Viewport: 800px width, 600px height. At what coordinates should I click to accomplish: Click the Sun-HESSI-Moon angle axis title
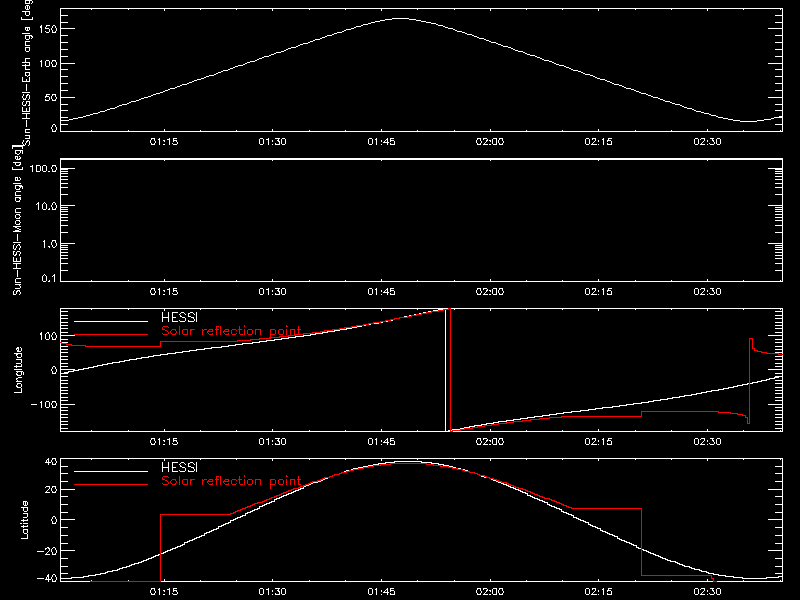(17, 220)
